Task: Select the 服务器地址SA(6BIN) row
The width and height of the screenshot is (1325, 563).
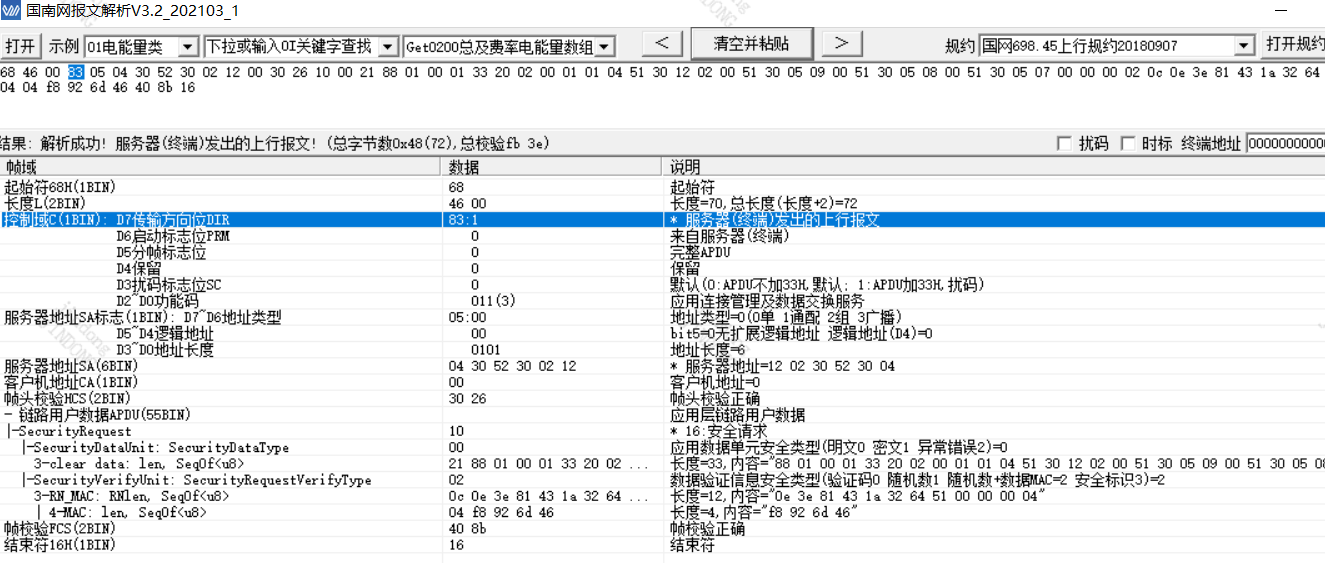Action: [x=662, y=366]
